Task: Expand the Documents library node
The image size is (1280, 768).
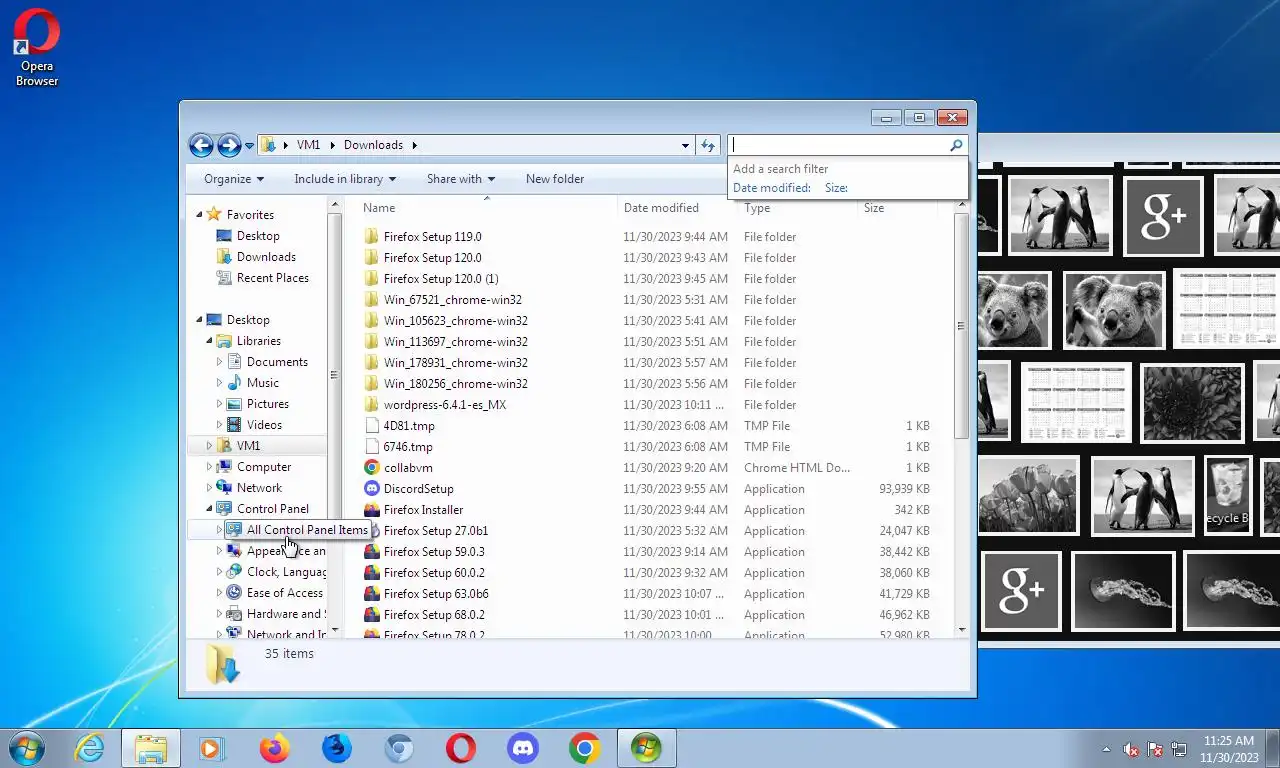Action: pyautogui.click(x=220, y=362)
